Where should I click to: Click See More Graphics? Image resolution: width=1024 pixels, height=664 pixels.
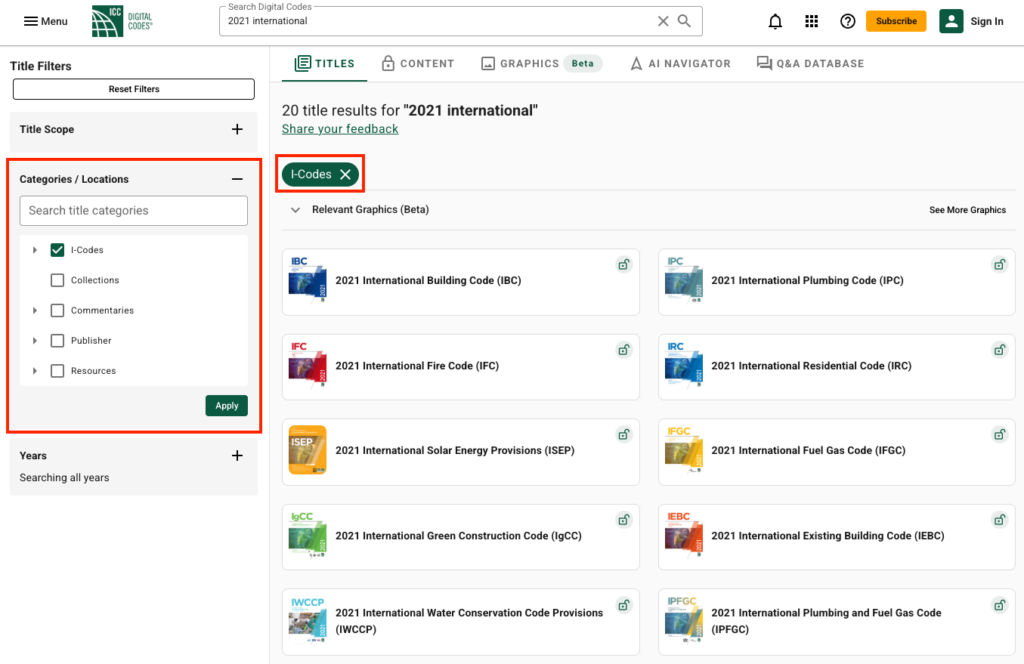967,210
